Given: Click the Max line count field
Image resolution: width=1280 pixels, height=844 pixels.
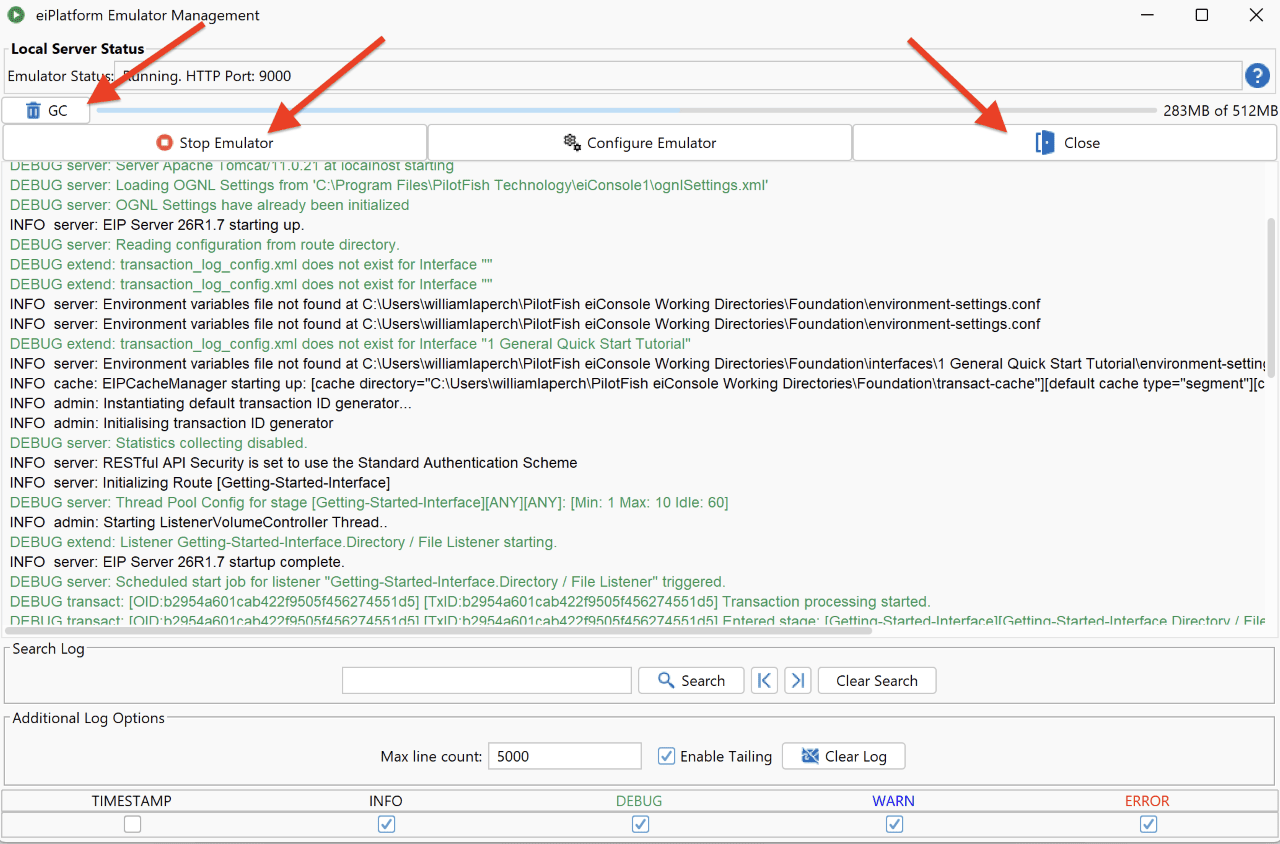Looking at the screenshot, I should click(x=564, y=756).
